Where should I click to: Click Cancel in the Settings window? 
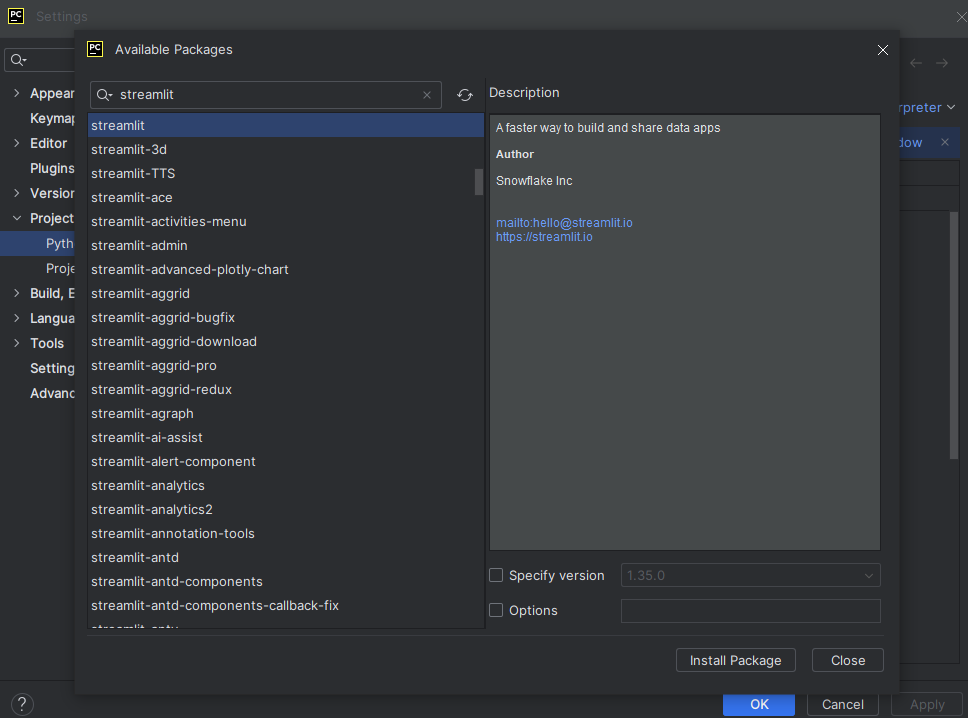[x=843, y=704]
